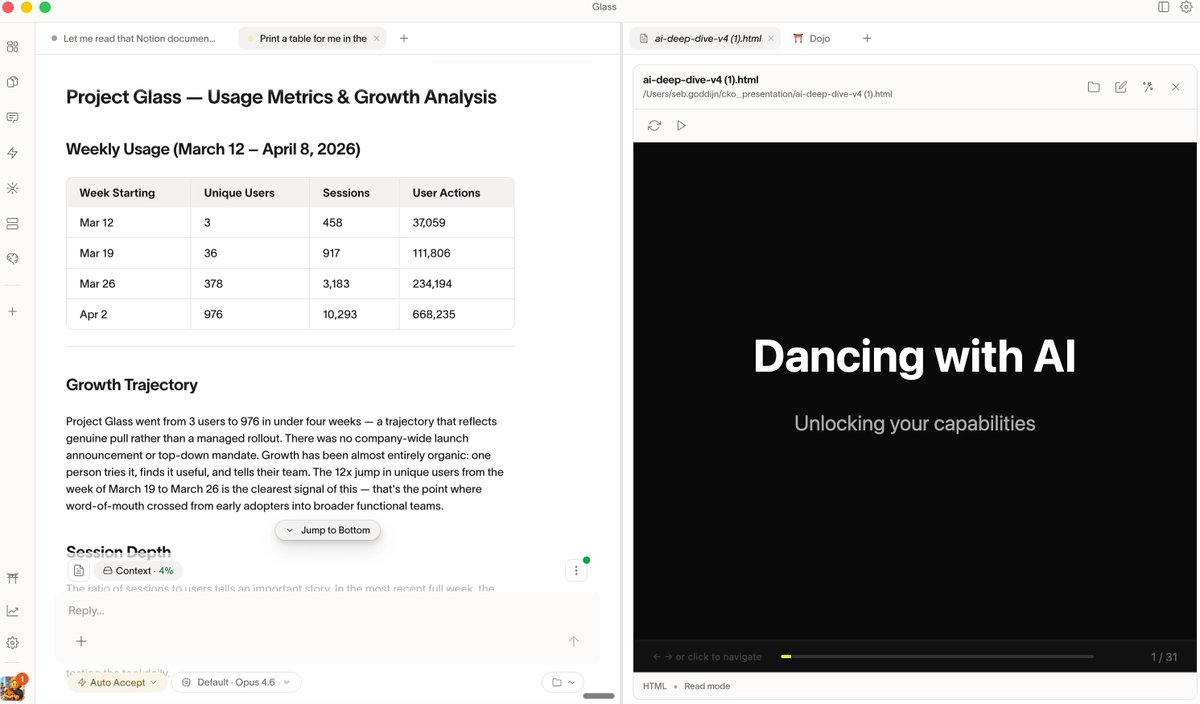The height and width of the screenshot is (704, 1200).
Task: Reveal the file using the folder icon in the header
Action: click(x=1094, y=87)
